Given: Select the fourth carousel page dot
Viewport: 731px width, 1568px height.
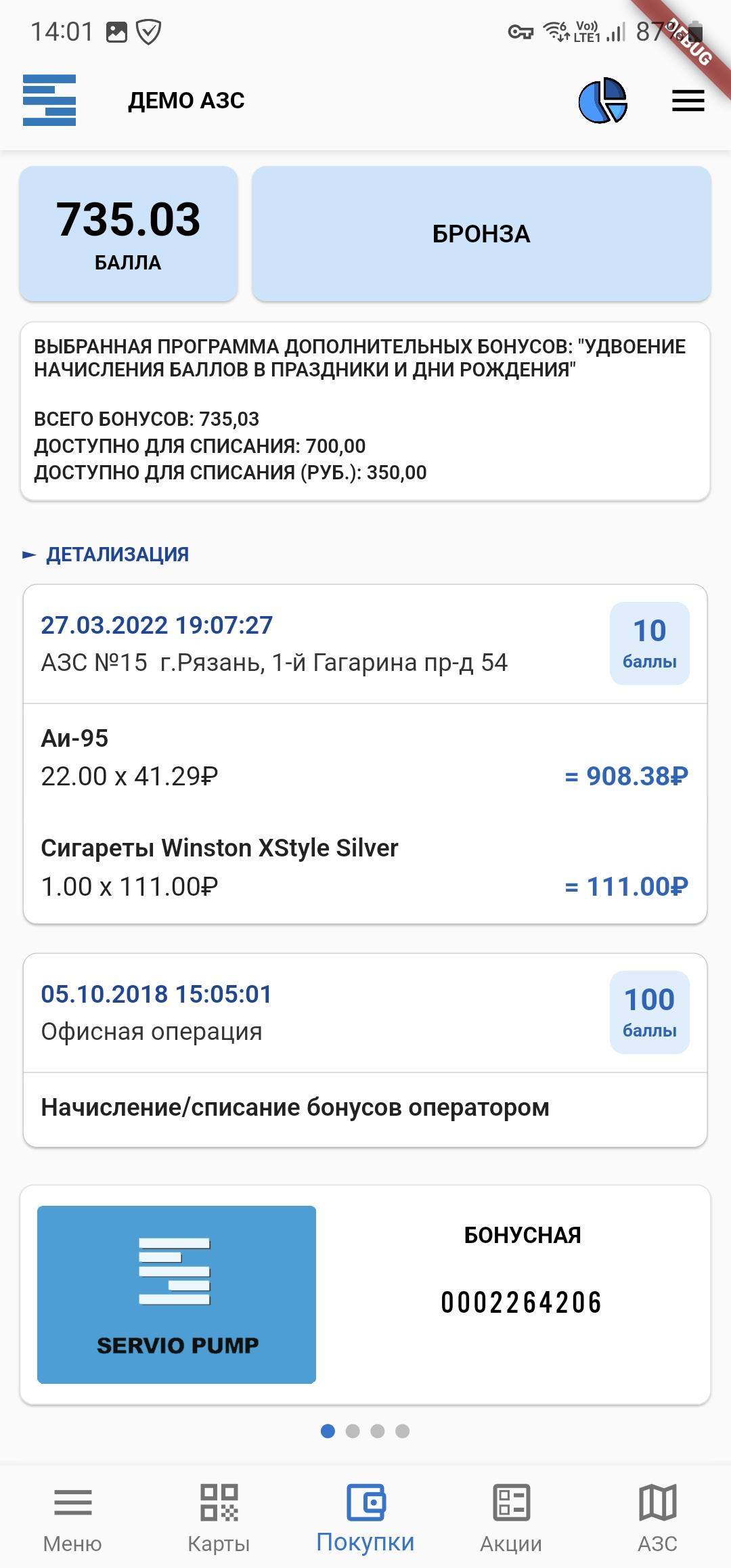Looking at the screenshot, I should pyautogui.click(x=403, y=1431).
